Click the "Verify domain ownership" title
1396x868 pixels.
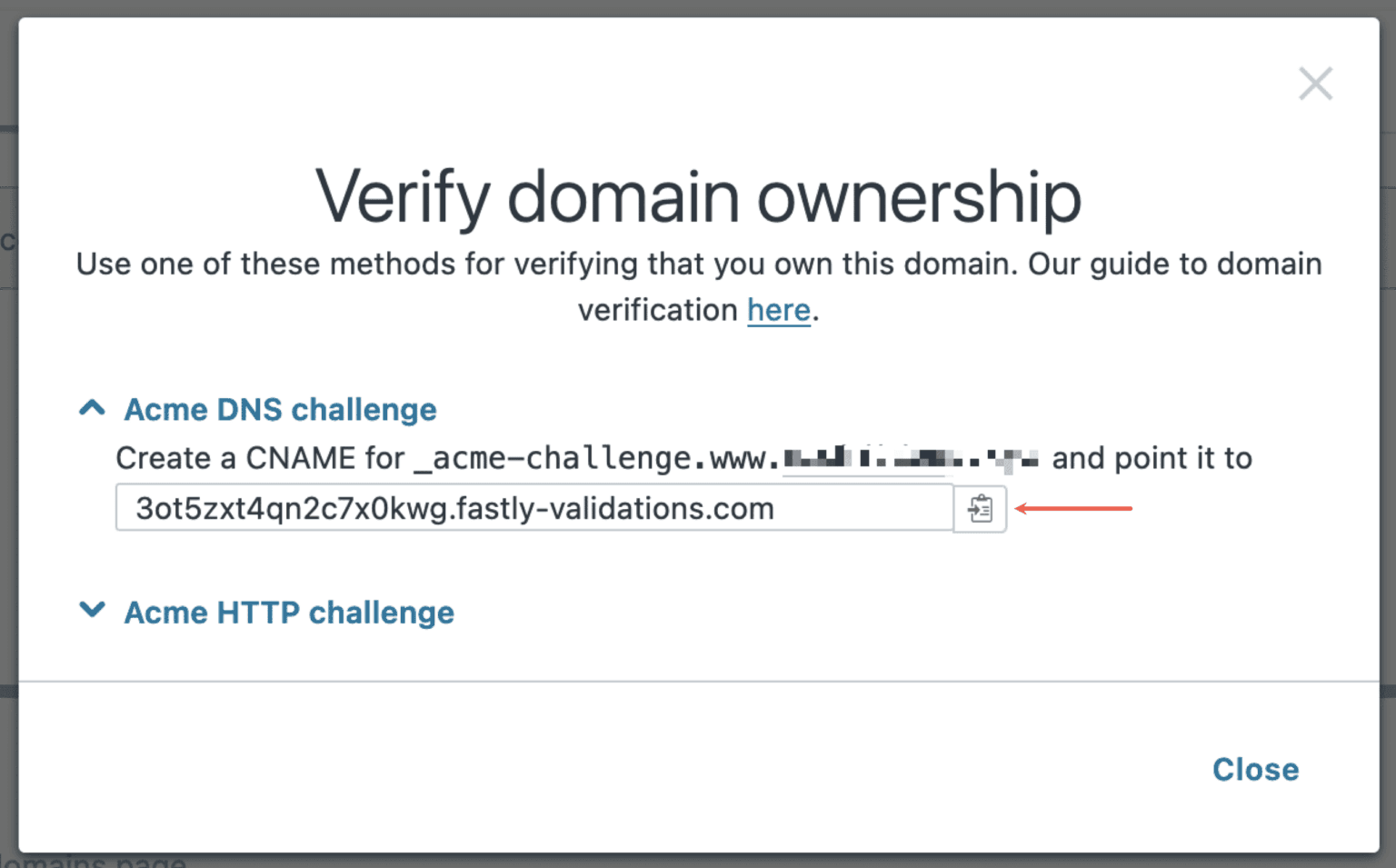point(698,196)
